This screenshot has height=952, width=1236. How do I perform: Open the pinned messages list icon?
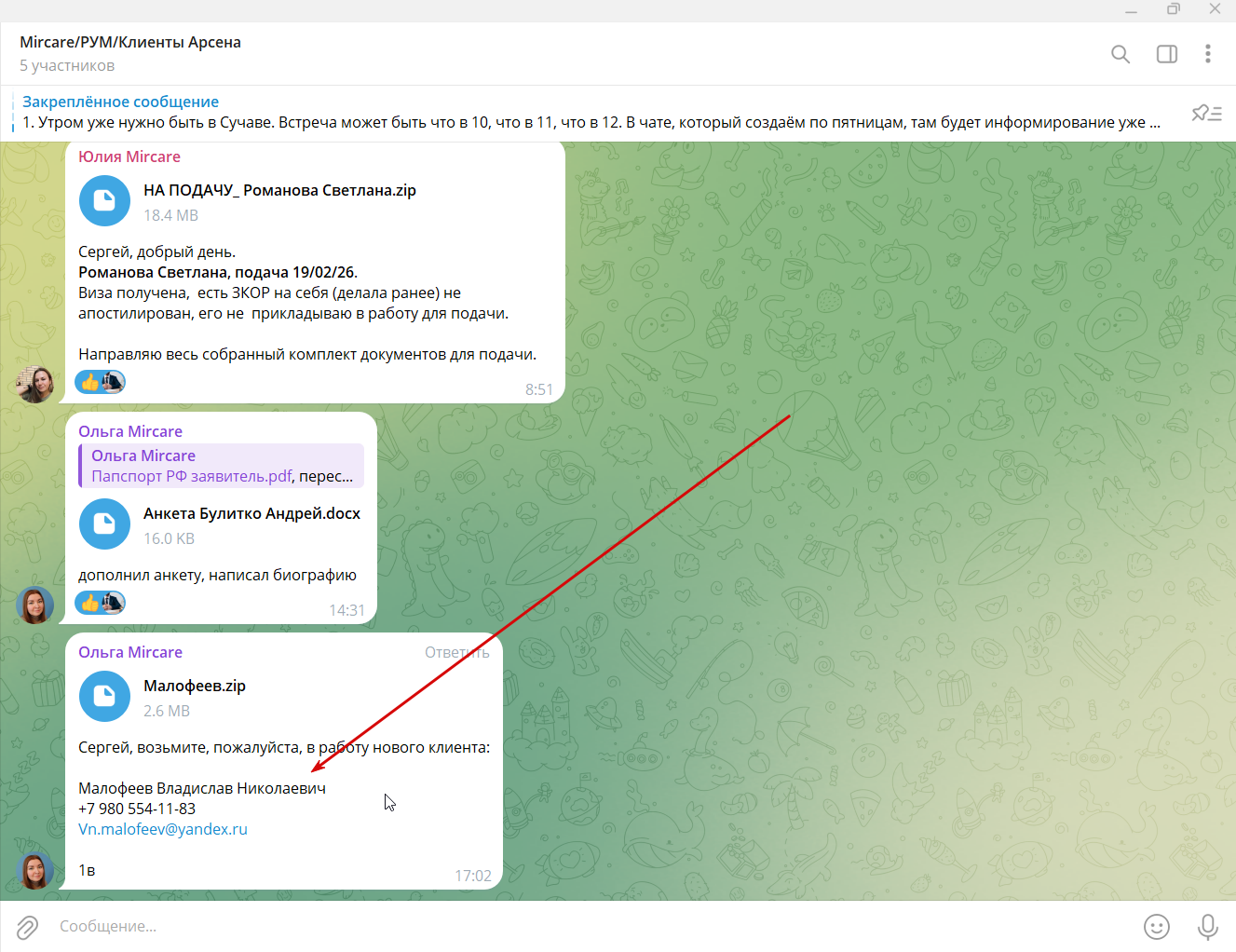1207,113
